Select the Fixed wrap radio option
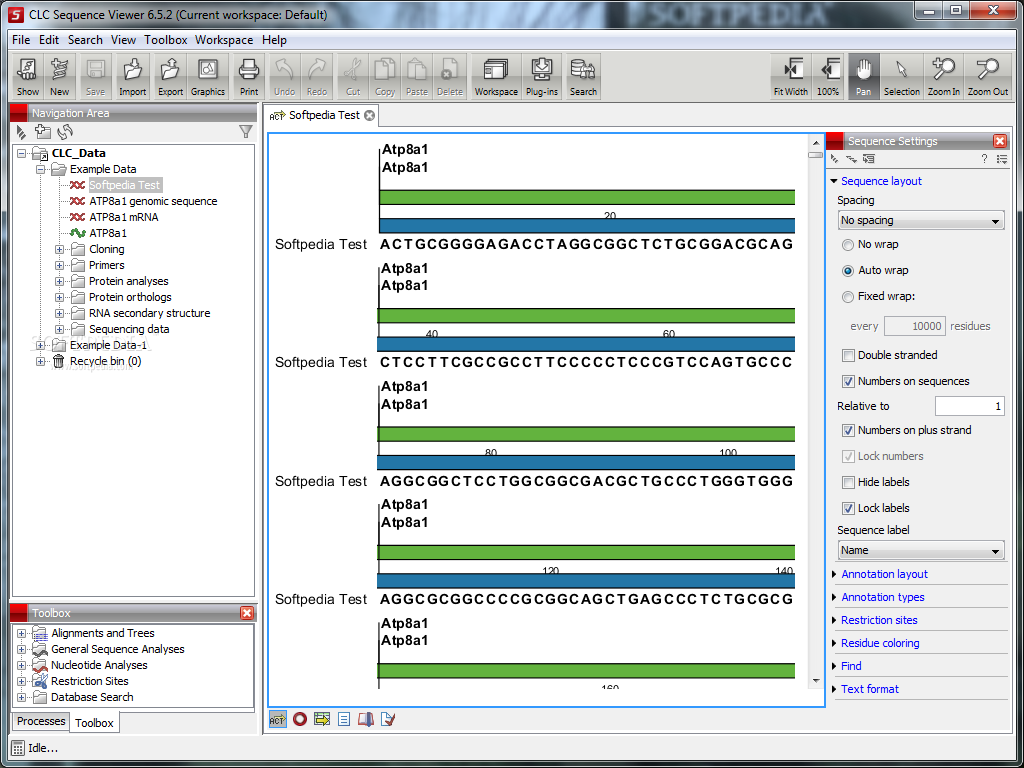1024x768 pixels. [848, 296]
